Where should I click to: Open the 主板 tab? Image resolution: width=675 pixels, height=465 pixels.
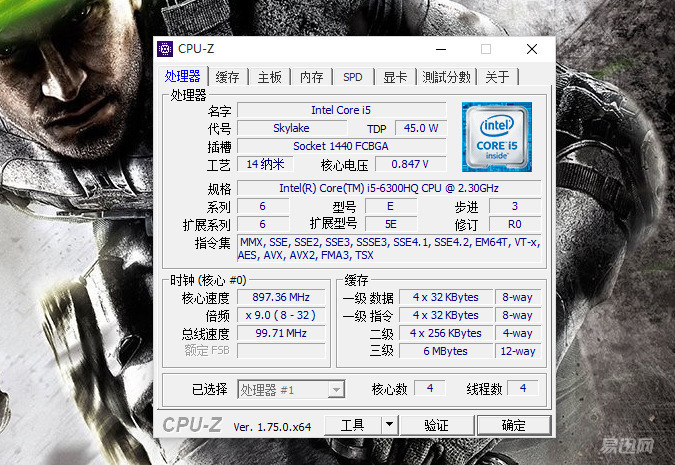coord(269,77)
